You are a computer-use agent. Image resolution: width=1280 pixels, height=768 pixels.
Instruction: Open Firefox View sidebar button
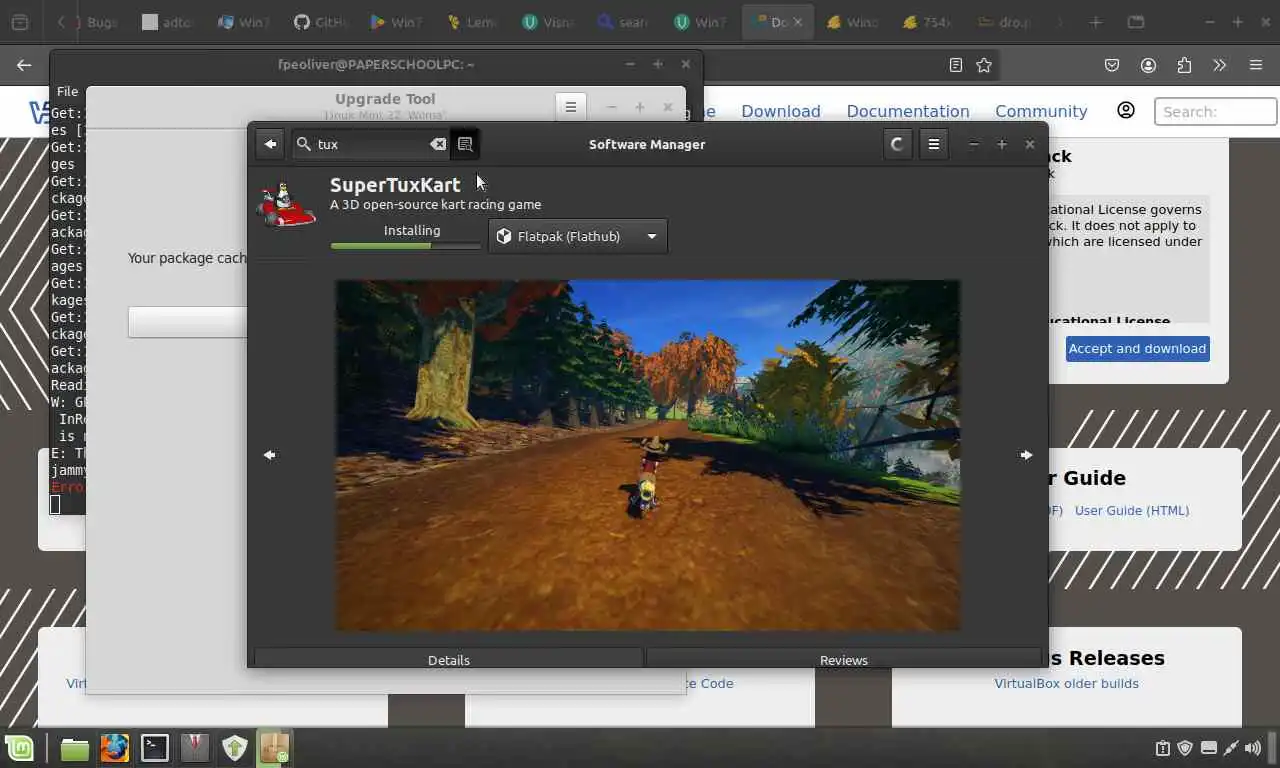[x=19, y=22]
